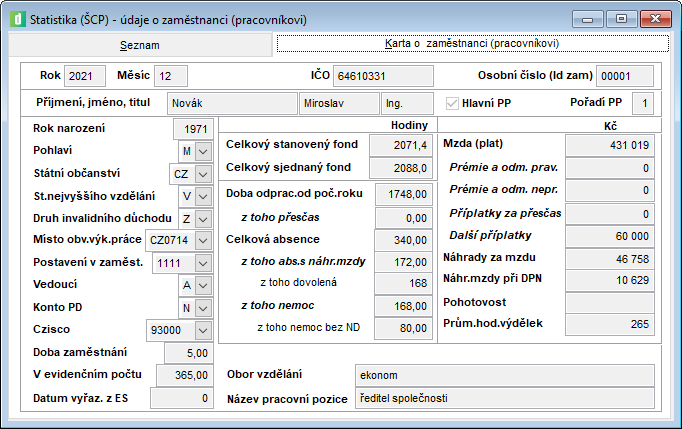Click the title field Ing.

tap(407, 103)
